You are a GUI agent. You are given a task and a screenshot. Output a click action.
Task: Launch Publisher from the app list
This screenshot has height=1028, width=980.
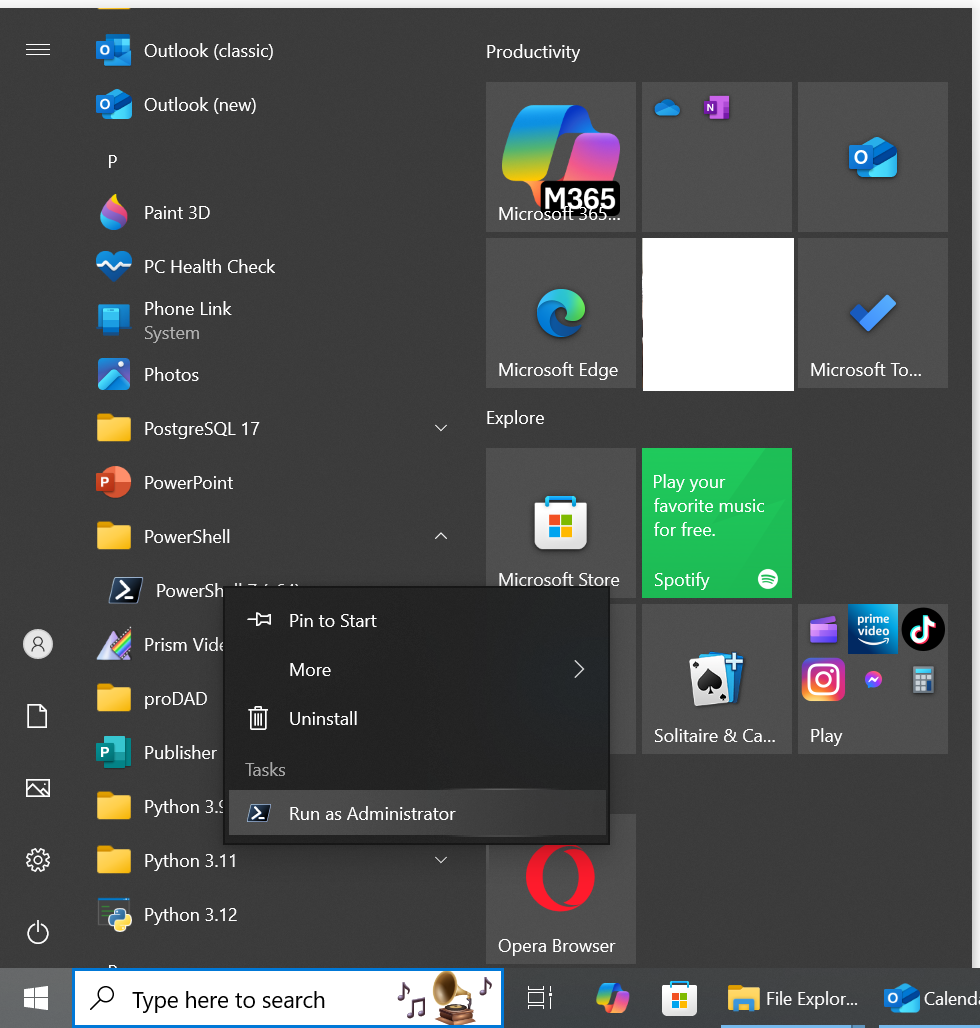coord(159,753)
